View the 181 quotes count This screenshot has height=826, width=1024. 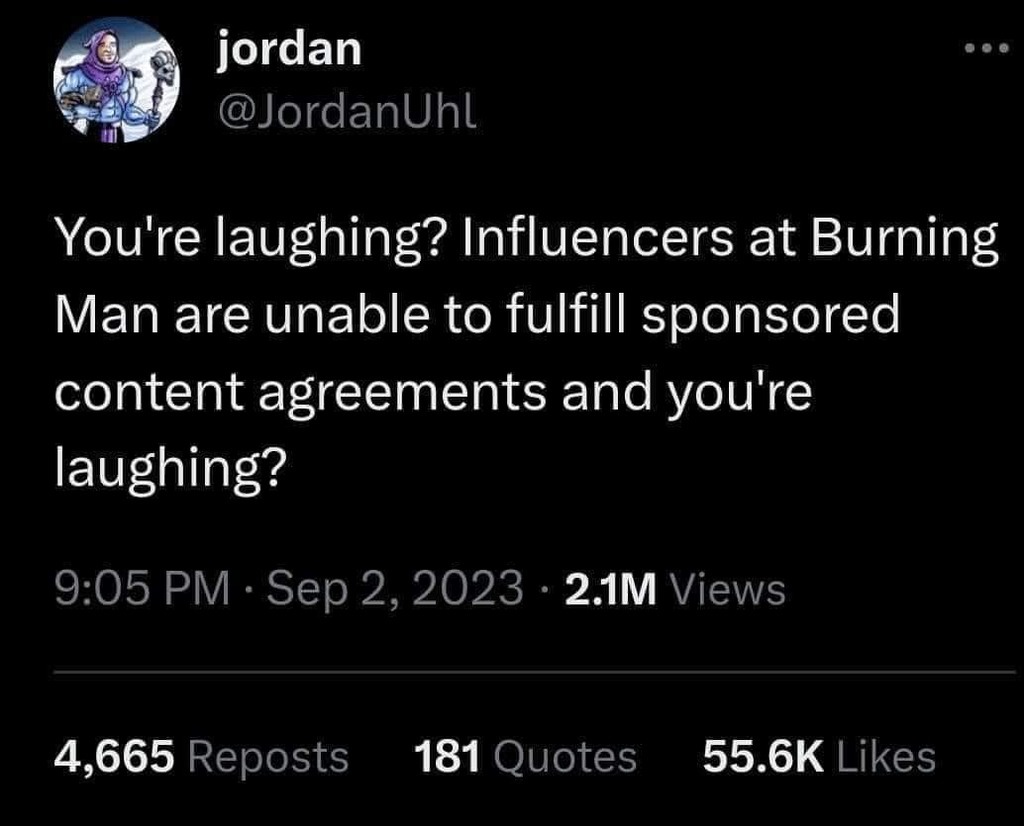(x=447, y=757)
